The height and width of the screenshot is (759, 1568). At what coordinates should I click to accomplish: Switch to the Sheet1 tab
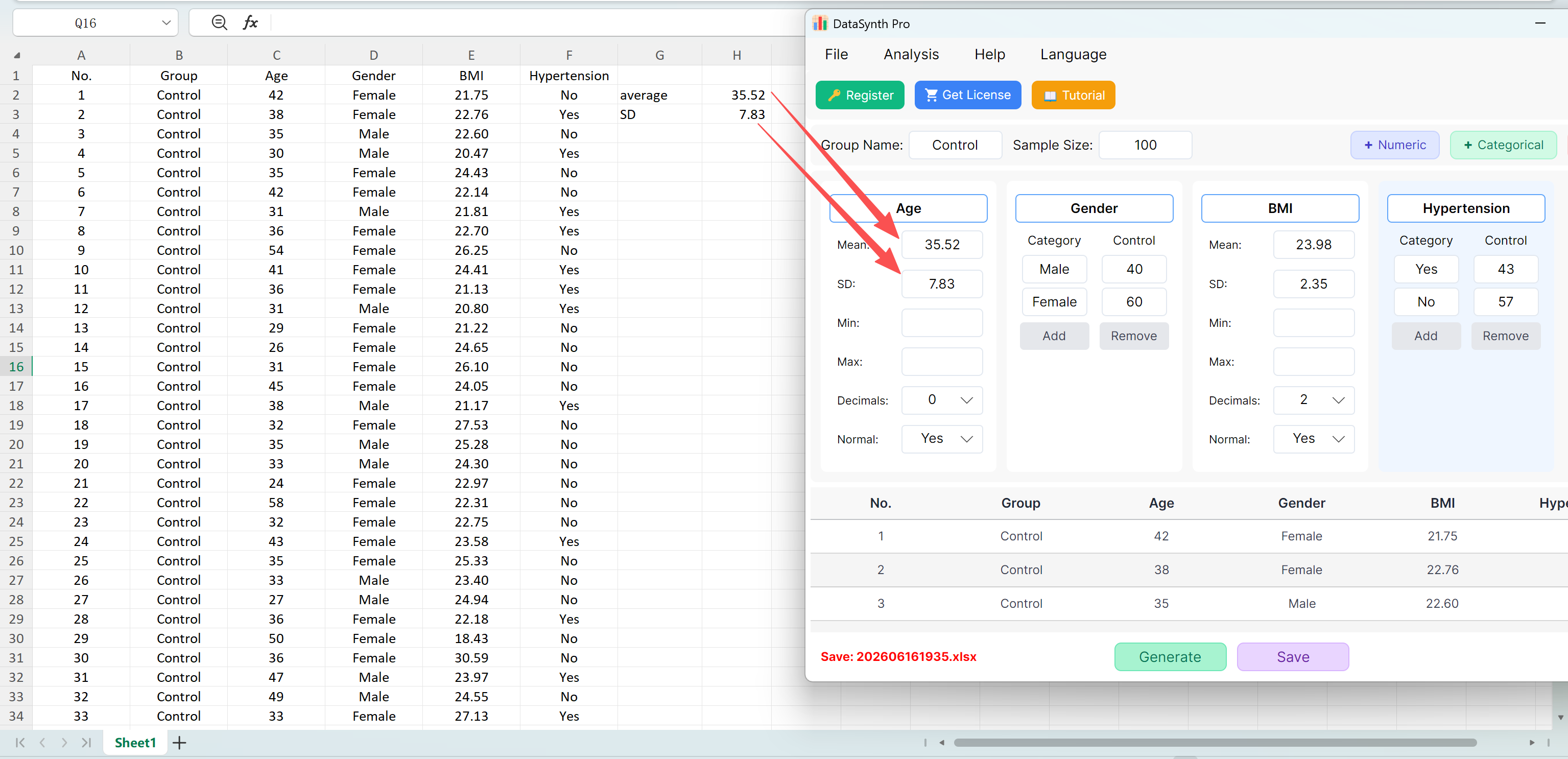pyautogui.click(x=135, y=742)
